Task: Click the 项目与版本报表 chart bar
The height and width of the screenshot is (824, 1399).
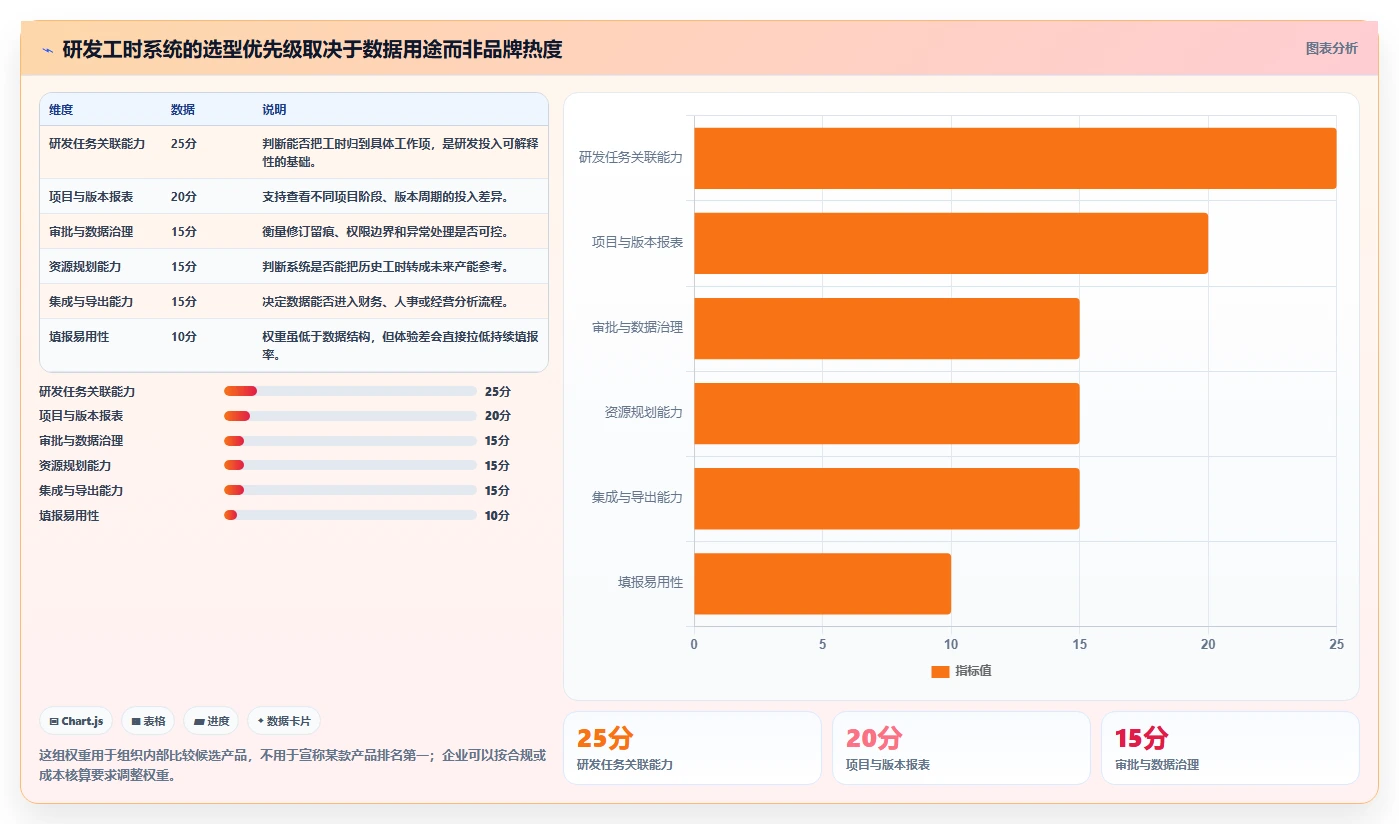Action: pyautogui.click(x=951, y=243)
